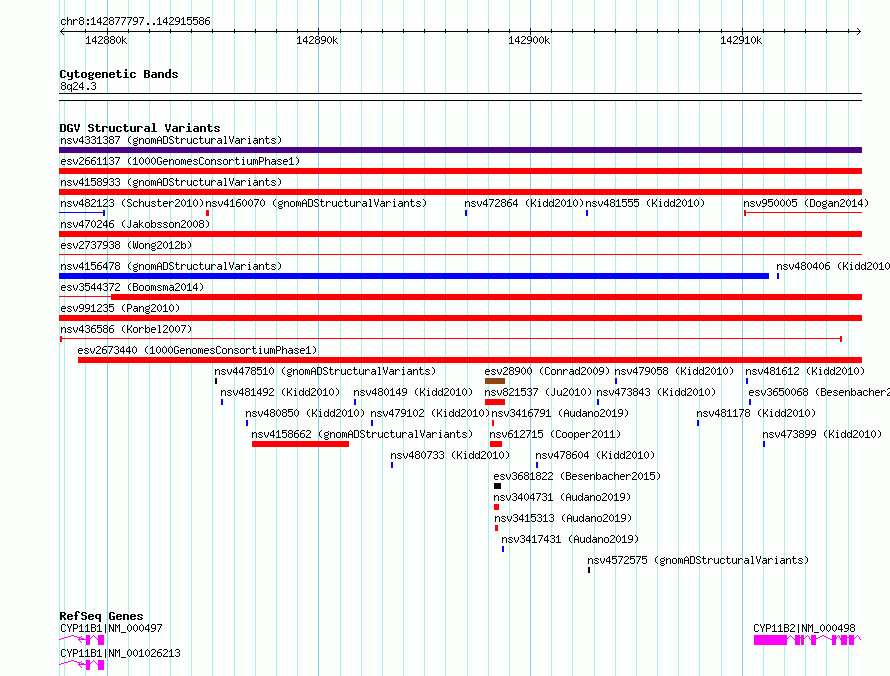
Task: Click nsv436586 Korbel2007 variant label
Action: (126, 329)
